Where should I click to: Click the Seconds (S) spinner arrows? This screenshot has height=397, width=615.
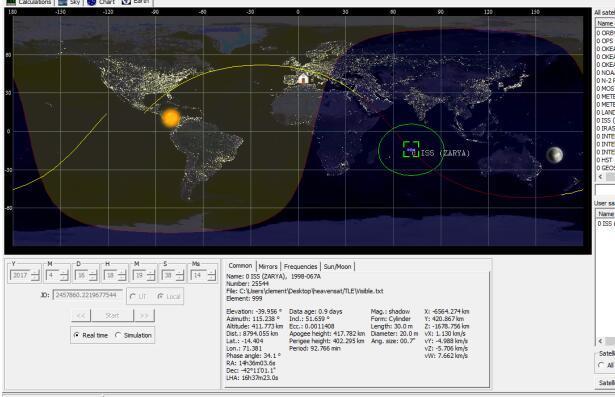pos(180,275)
